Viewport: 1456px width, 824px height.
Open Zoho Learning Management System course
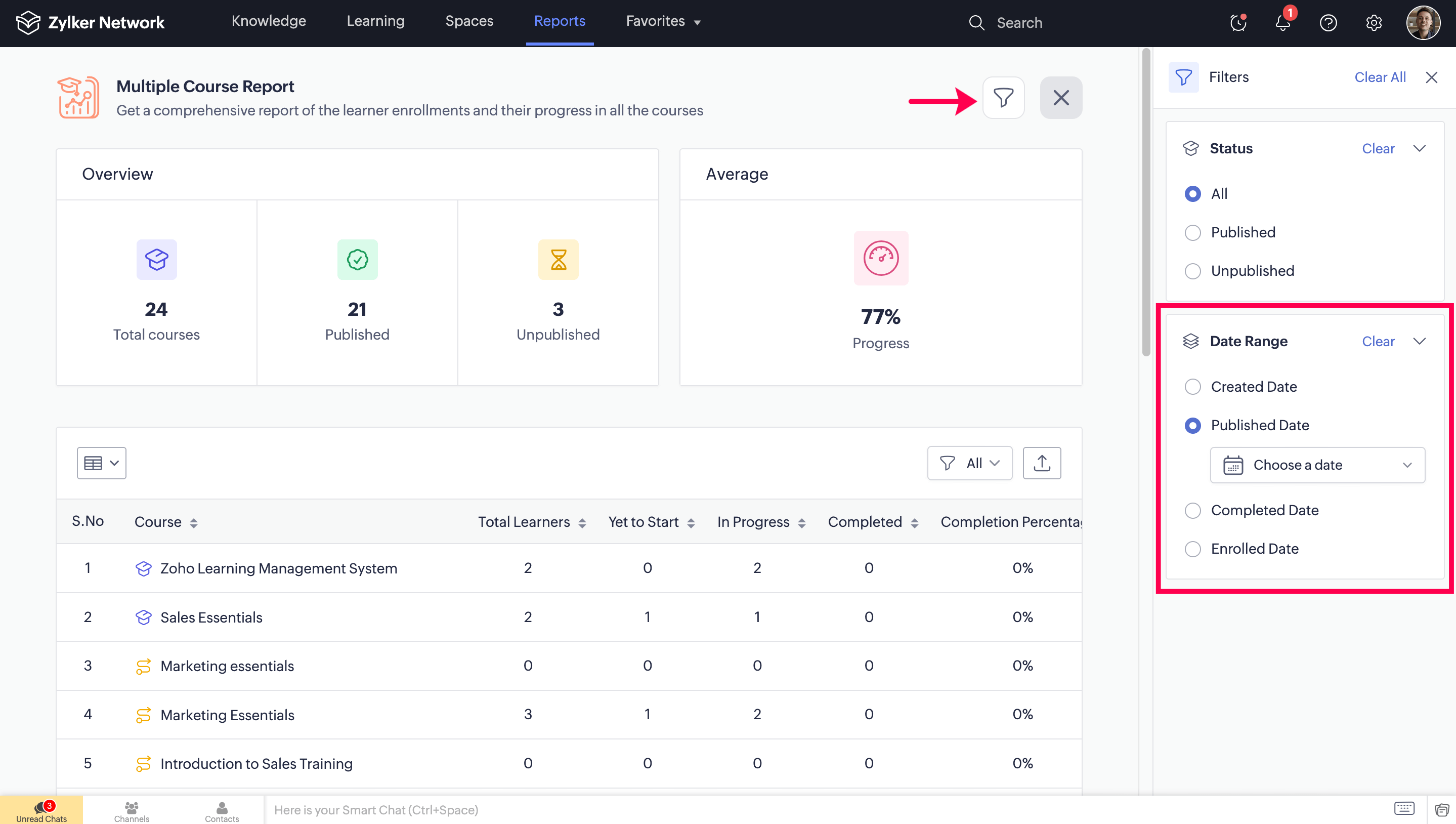[278, 568]
